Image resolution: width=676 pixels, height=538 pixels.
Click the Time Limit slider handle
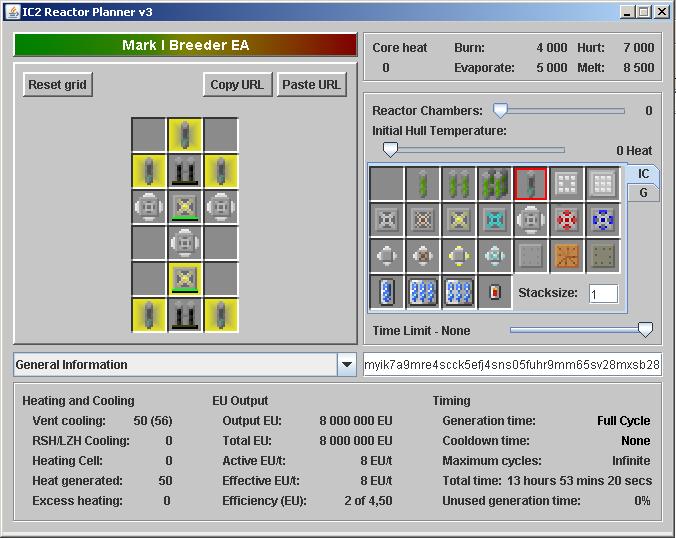(x=645, y=330)
